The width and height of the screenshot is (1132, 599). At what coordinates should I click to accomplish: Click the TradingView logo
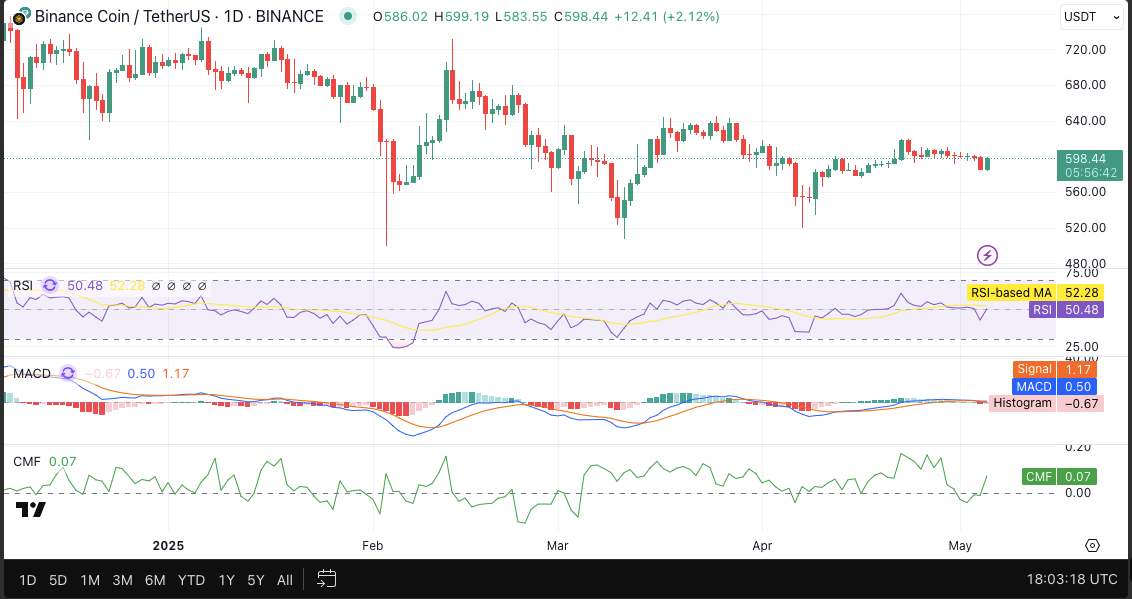[x=31, y=510]
